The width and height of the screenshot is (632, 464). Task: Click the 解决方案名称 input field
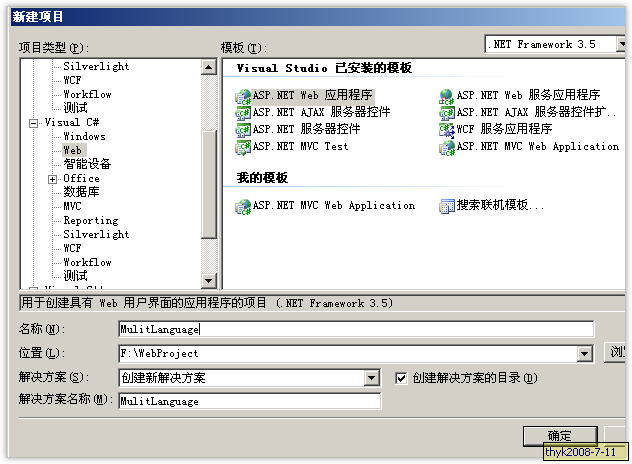click(x=249, y=401)
